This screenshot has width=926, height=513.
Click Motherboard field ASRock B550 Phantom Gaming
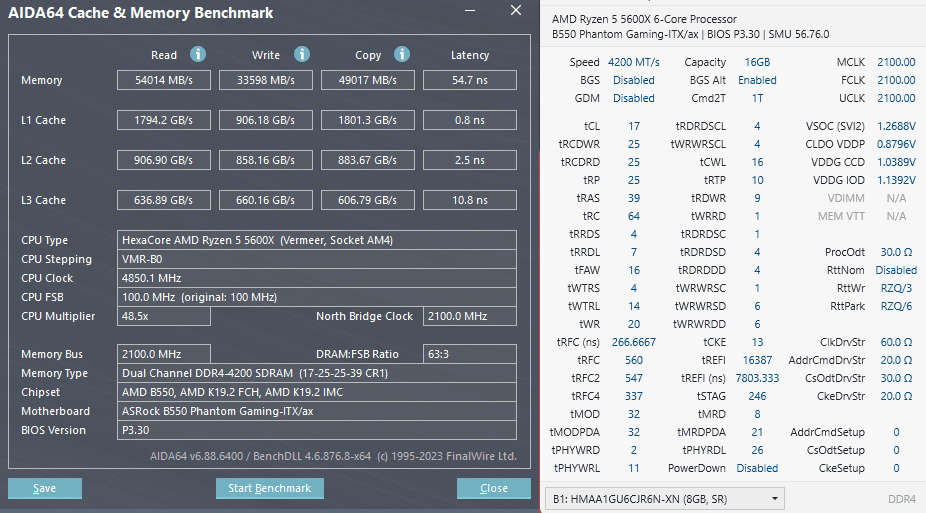(x=317, y=411)
